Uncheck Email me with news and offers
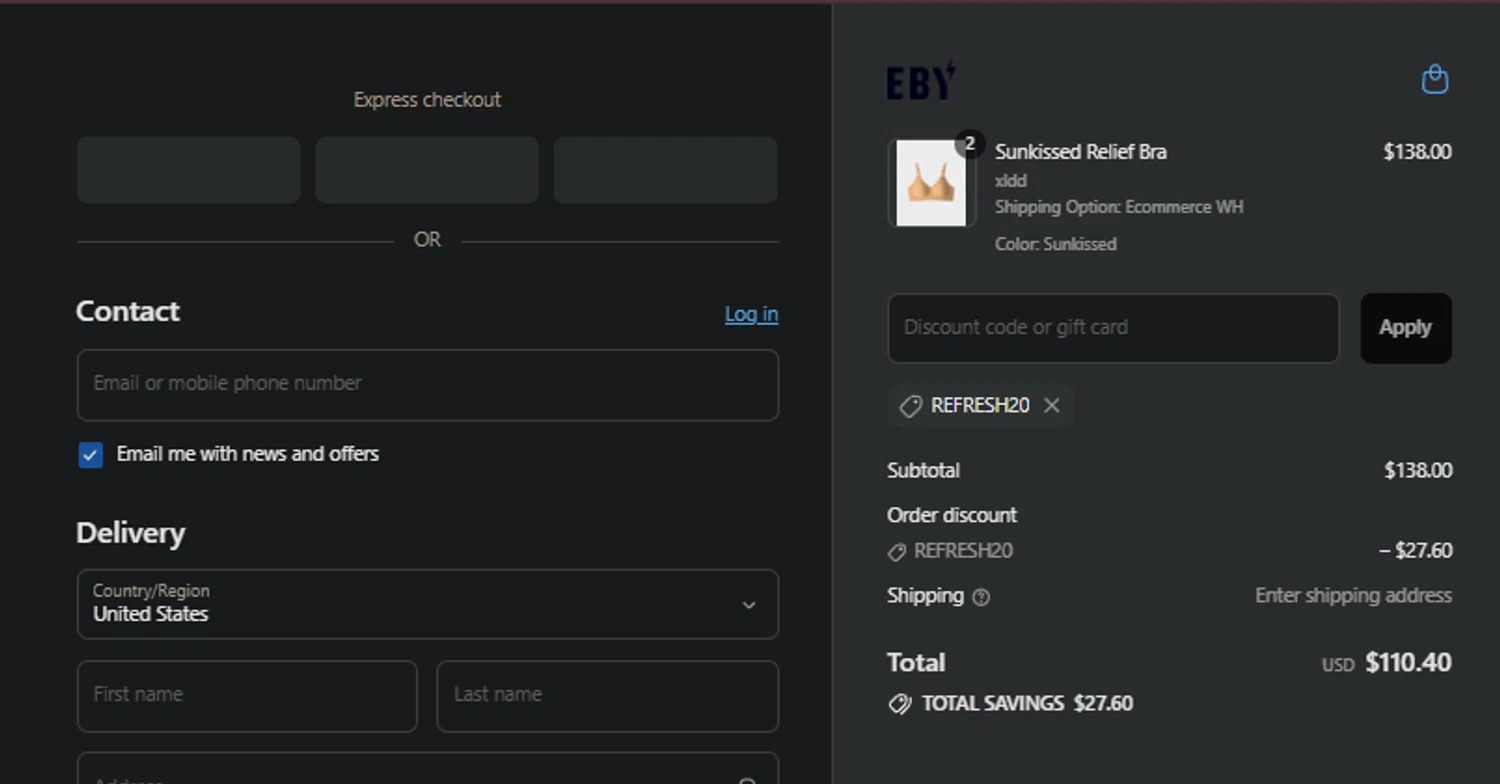 click(x=90, y=455)
